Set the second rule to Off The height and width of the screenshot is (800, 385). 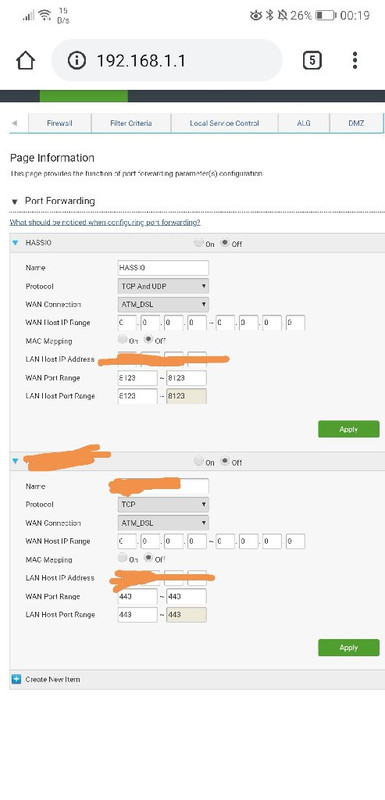point(225,461)
